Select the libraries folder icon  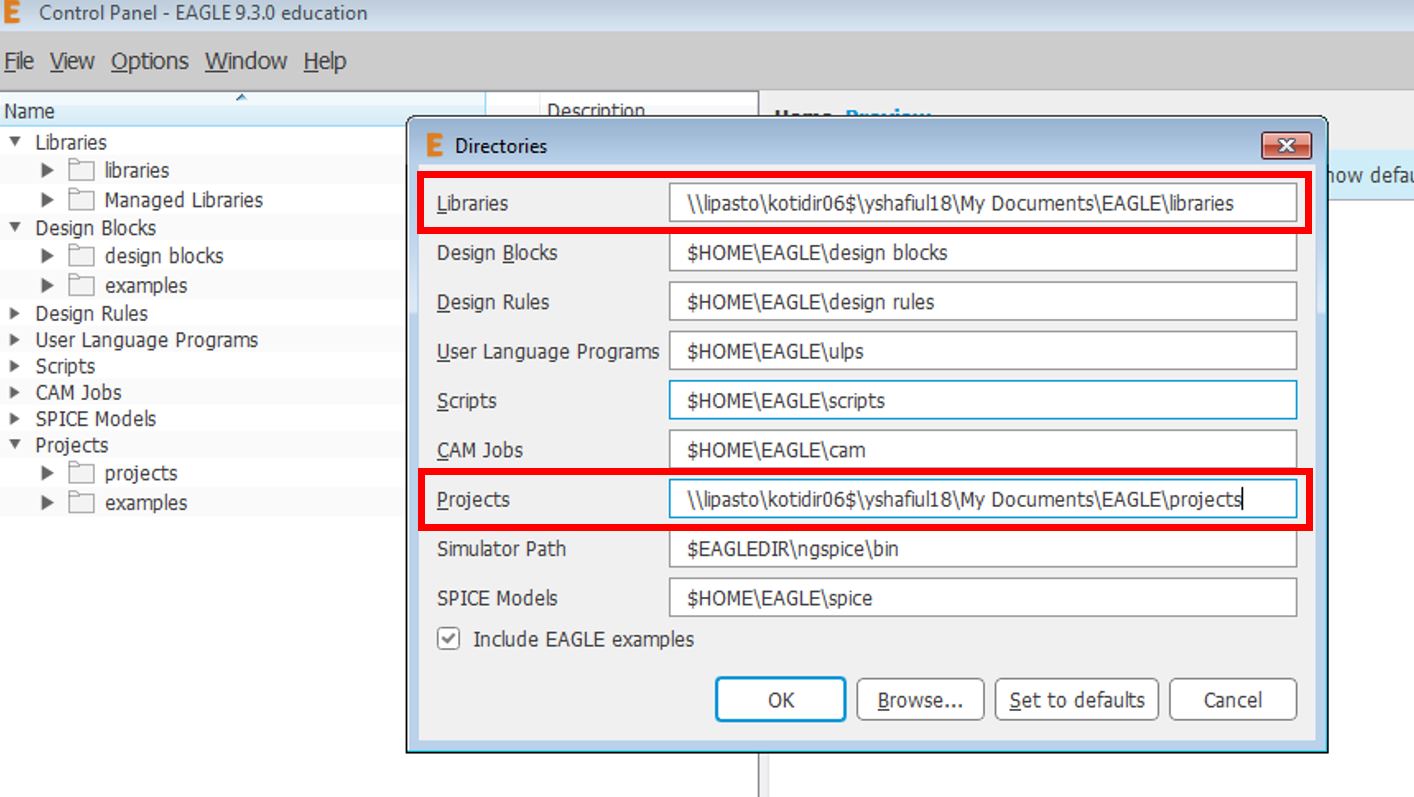coord(81,170)
